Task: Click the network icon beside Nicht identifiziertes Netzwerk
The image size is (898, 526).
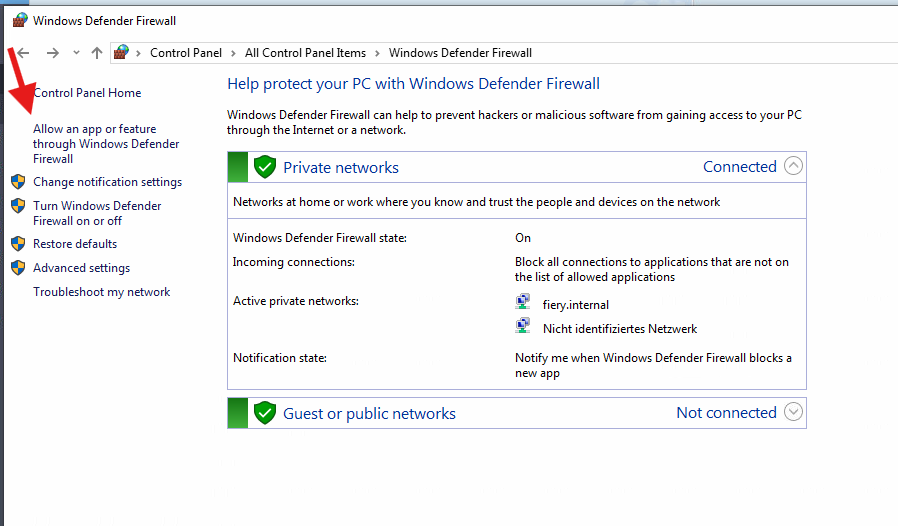Action: pos(522,325)
